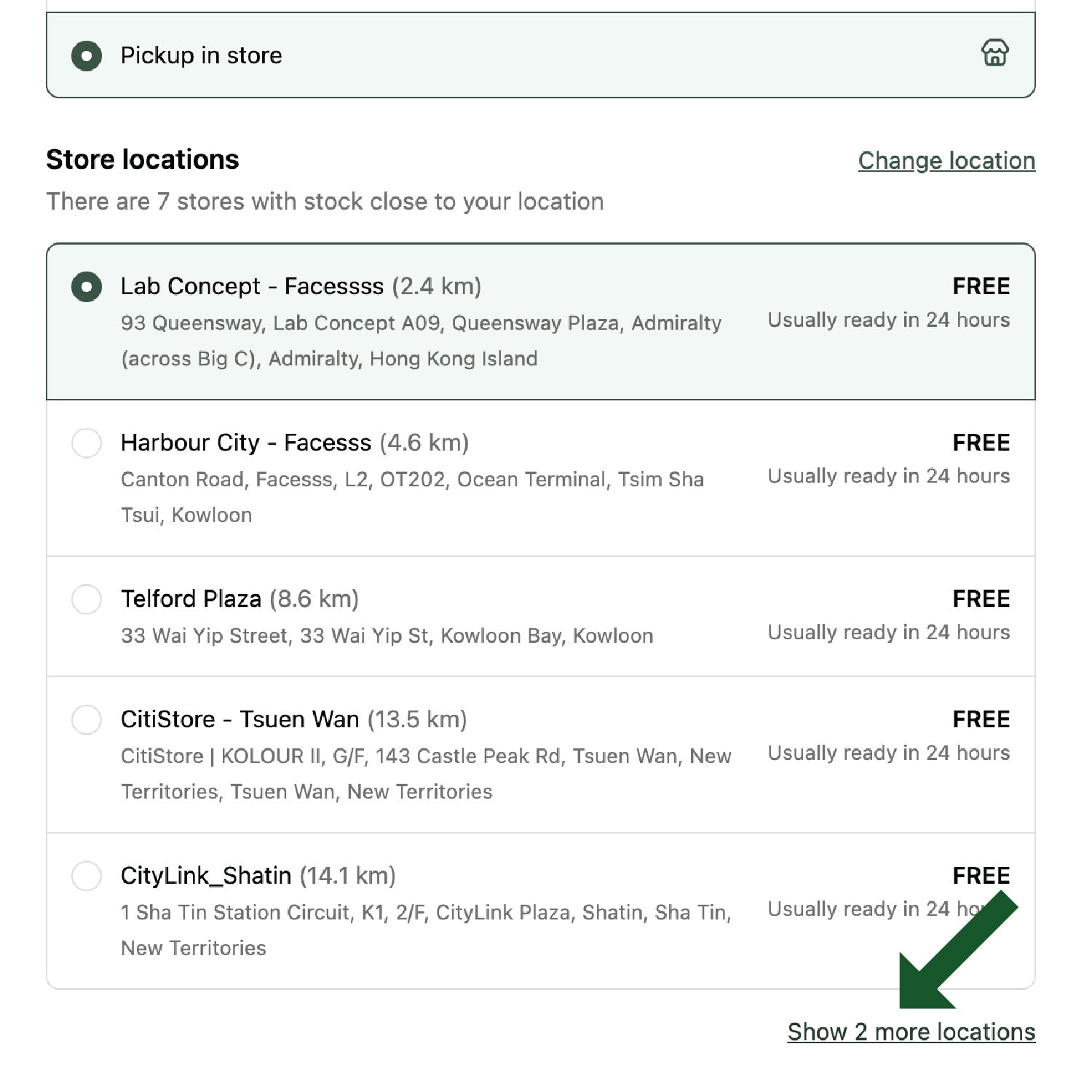Click the green arrow pointing to more locations
Viewport: 1092px width, 1092px height.
(959, 951)
